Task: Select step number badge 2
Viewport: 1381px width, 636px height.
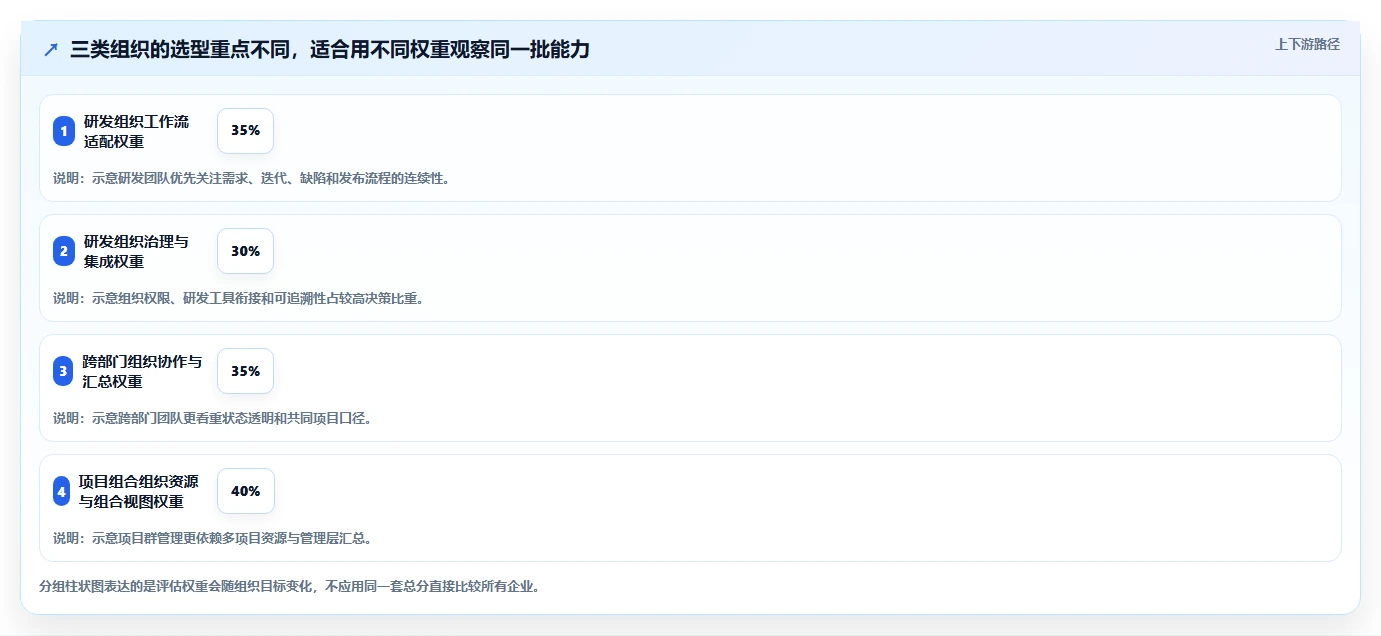Action: [64, 251]
